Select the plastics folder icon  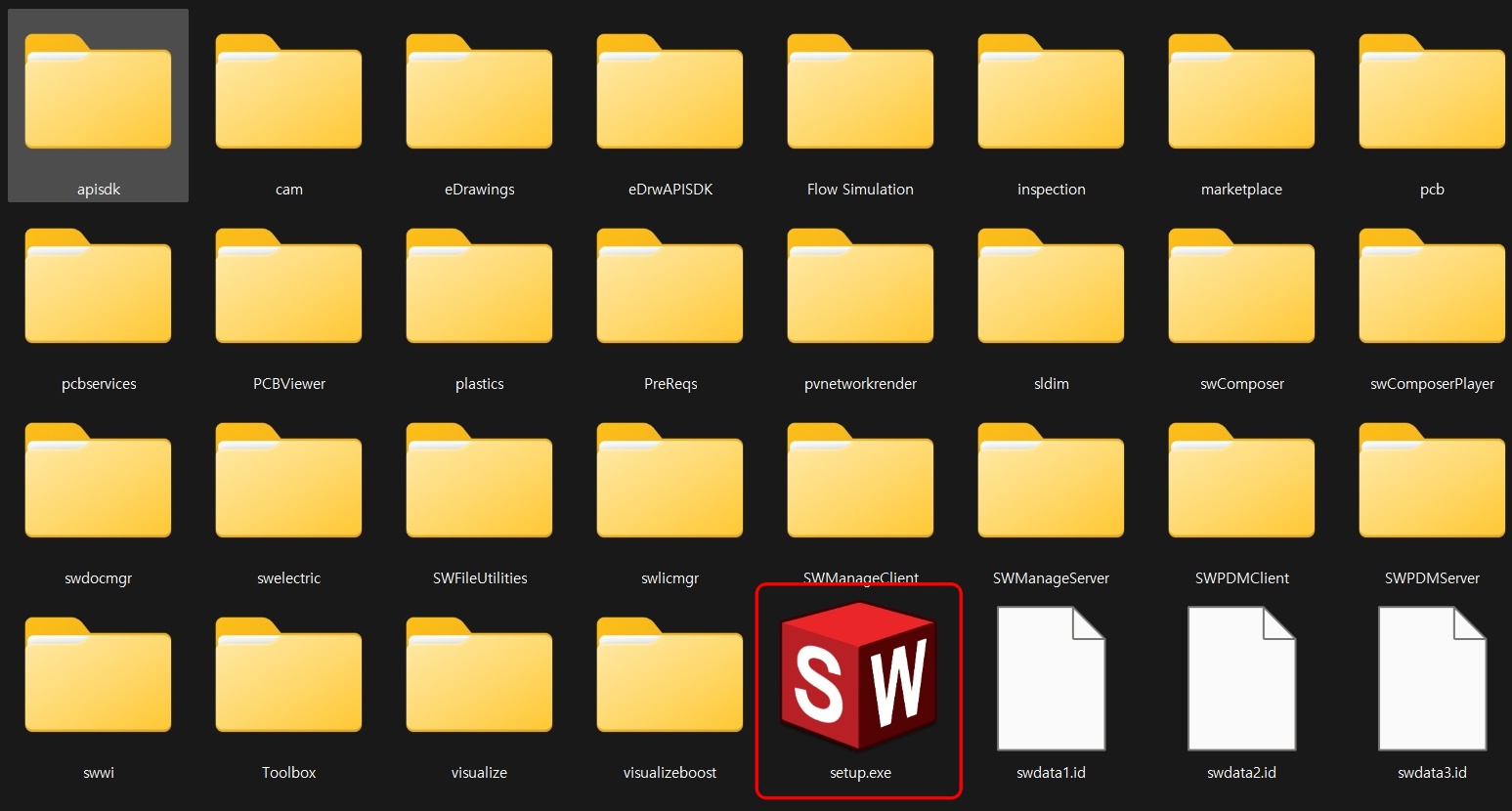pyautogui.click(x=479, y=286)
